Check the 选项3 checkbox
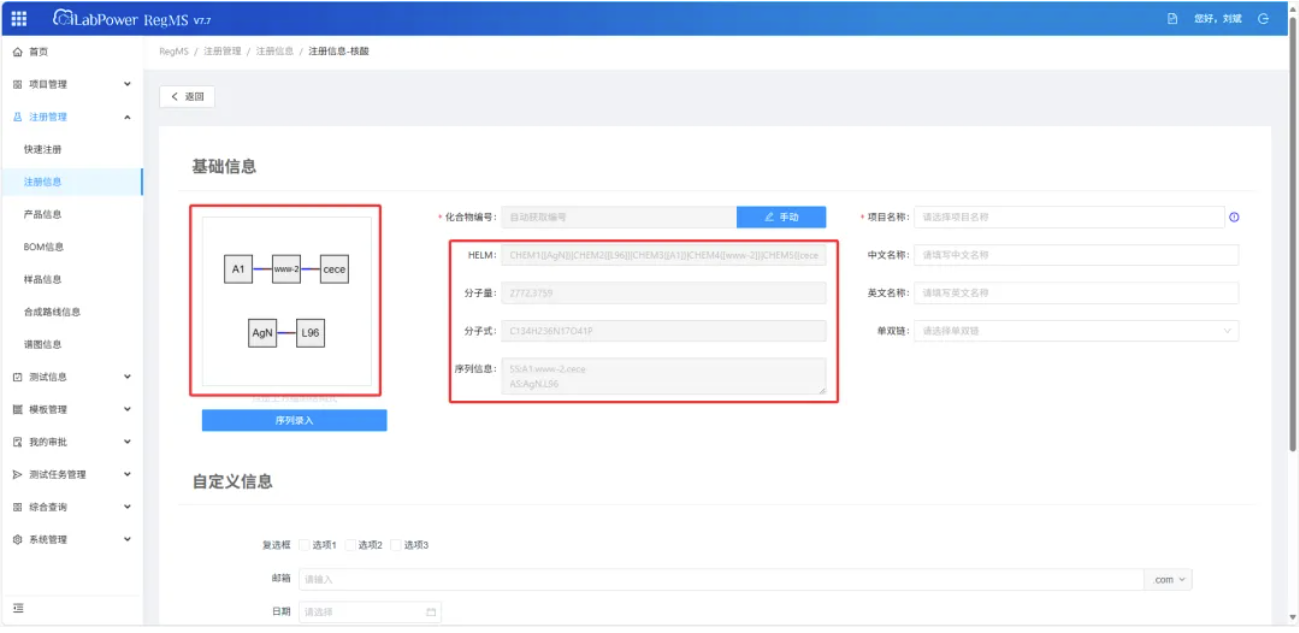This screenshot has width=1299, height=633. pyautogui.click(x=396, y=545)
